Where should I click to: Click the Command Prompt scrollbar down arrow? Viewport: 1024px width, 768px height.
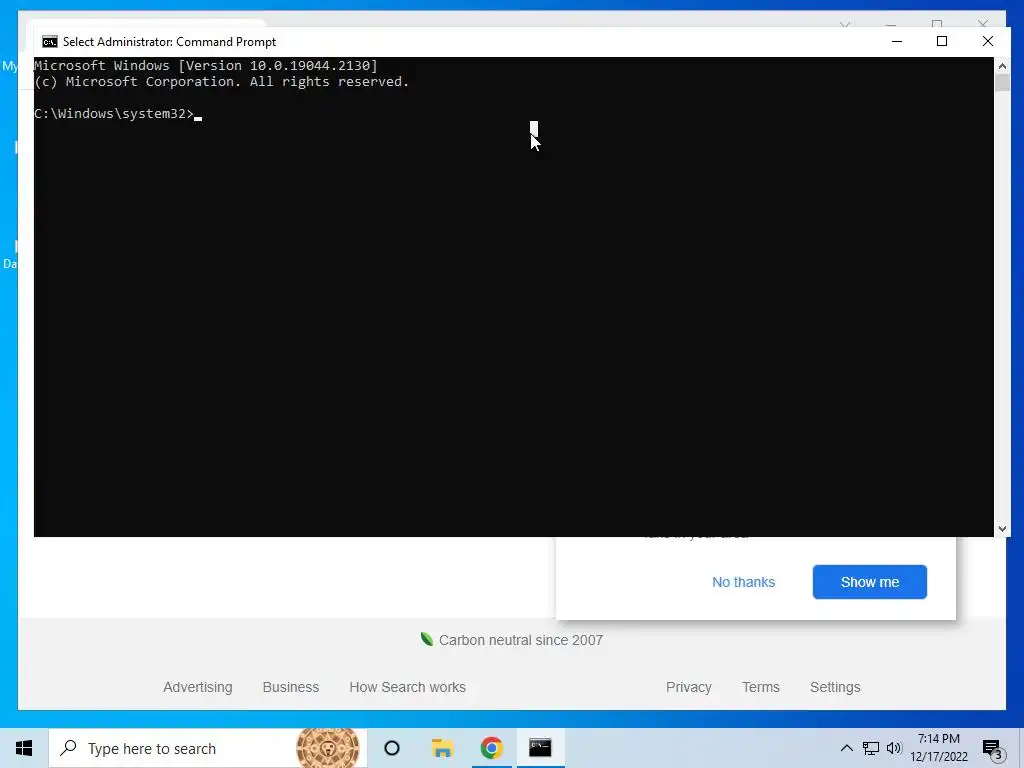coord(1002,529)
